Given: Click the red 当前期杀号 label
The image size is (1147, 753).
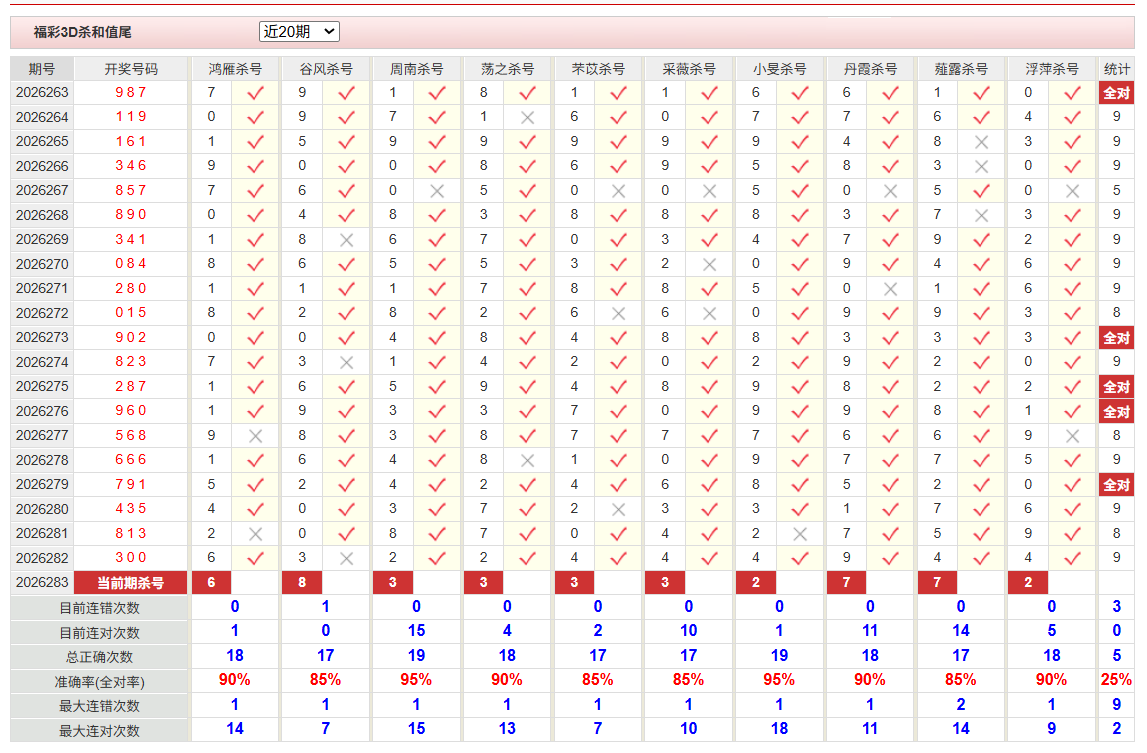Looking at the screenshot, I should tap(131, 583).
